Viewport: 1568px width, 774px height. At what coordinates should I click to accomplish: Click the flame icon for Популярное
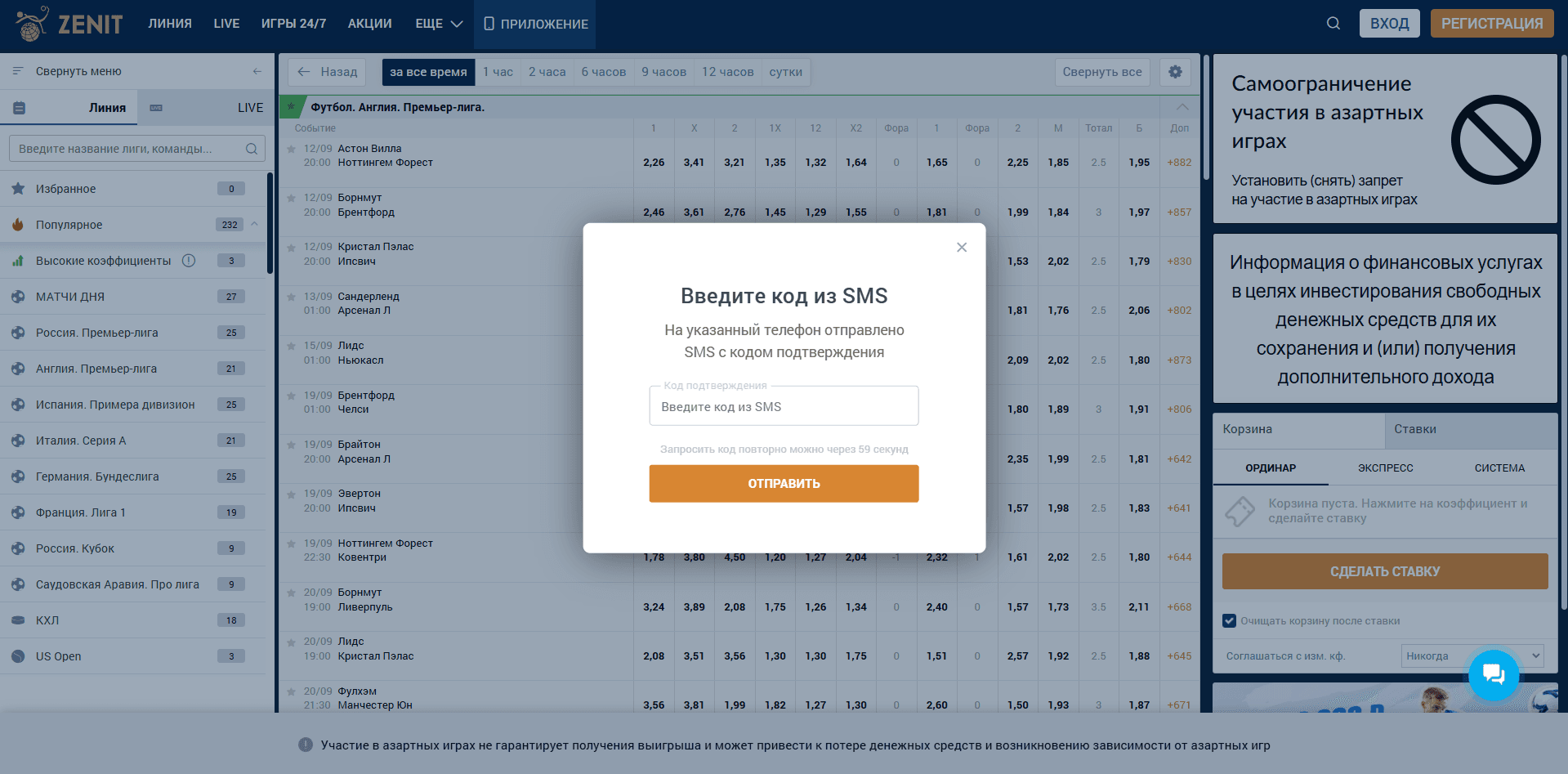(18, 225)
